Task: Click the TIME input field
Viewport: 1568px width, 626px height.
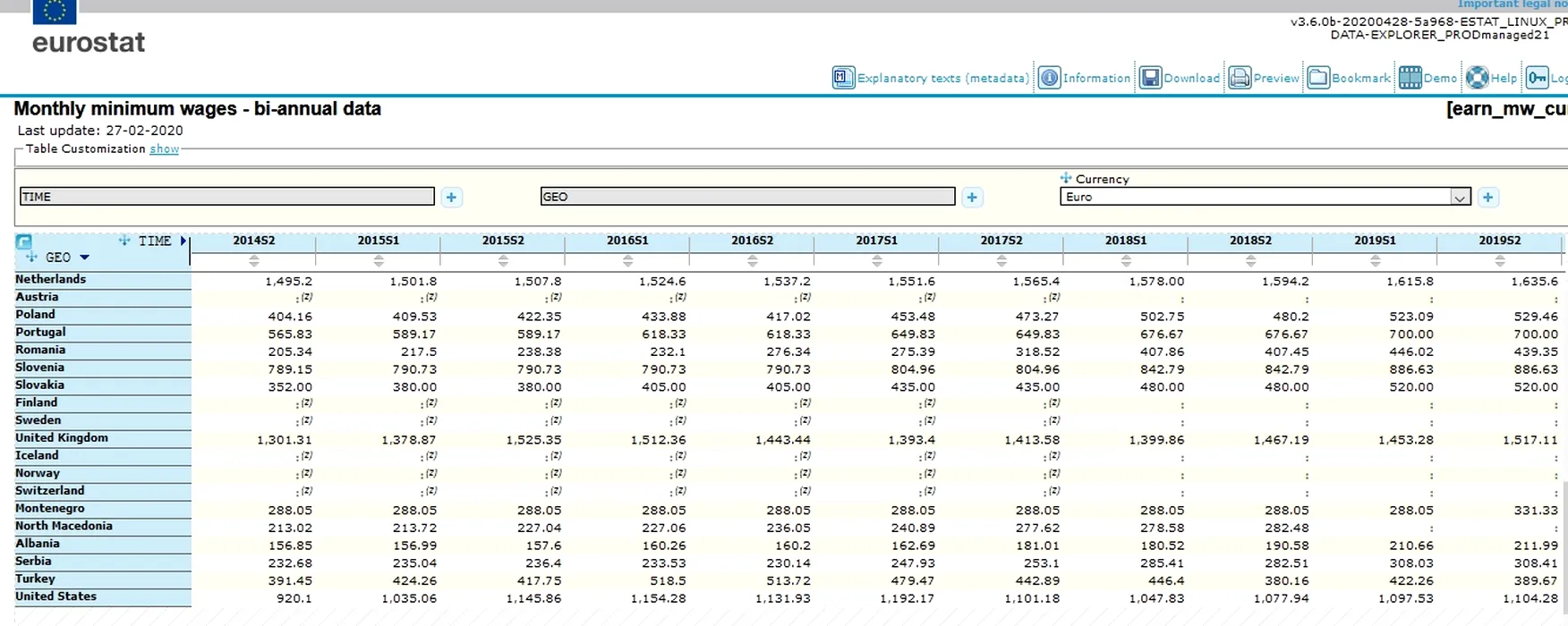Action: tap(227, 197)
